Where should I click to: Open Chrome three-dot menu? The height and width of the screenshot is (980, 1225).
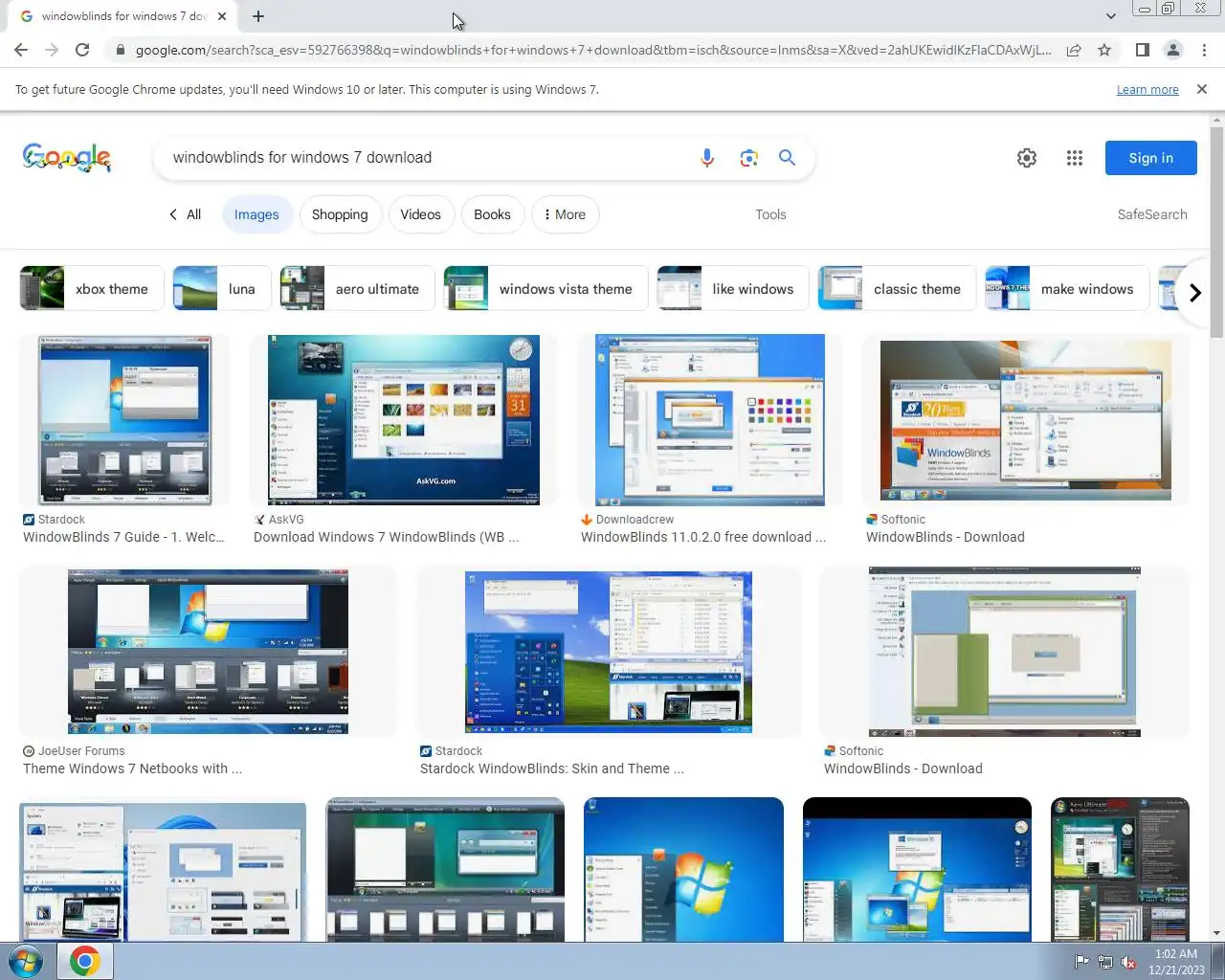click(1204, 50)
